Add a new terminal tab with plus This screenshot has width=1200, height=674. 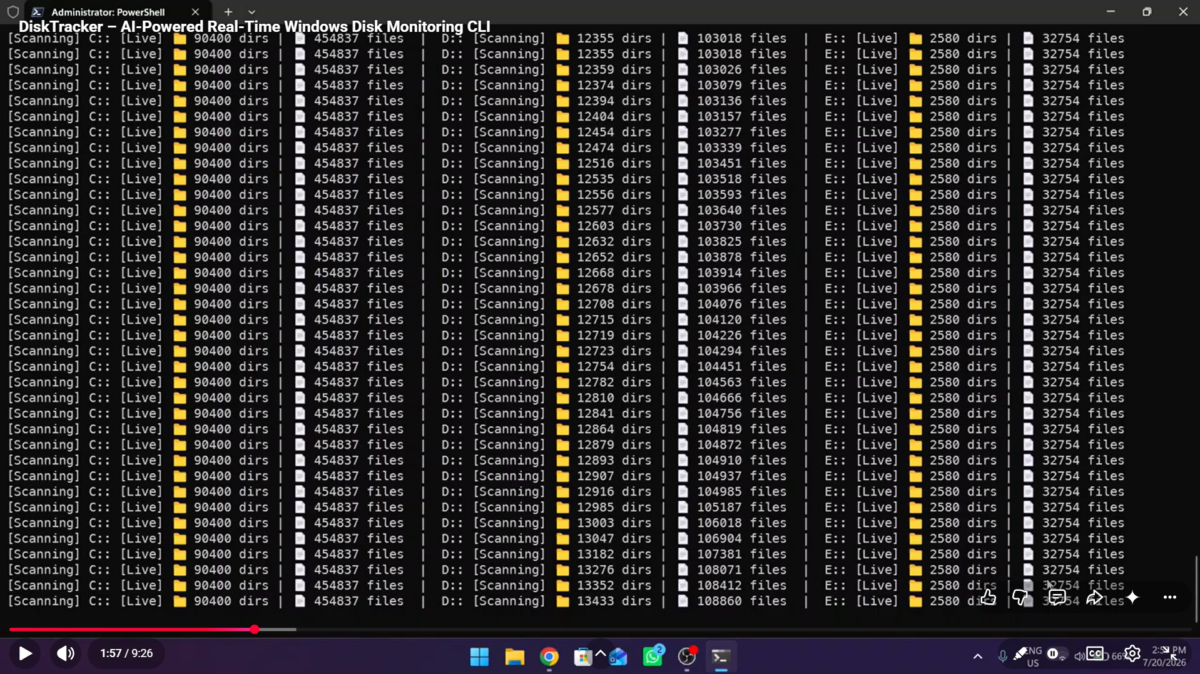(228, 12)
